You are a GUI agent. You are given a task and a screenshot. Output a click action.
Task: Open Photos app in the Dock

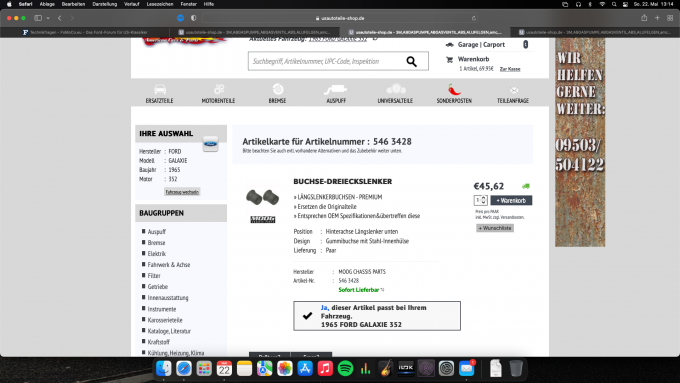(285, 369)
